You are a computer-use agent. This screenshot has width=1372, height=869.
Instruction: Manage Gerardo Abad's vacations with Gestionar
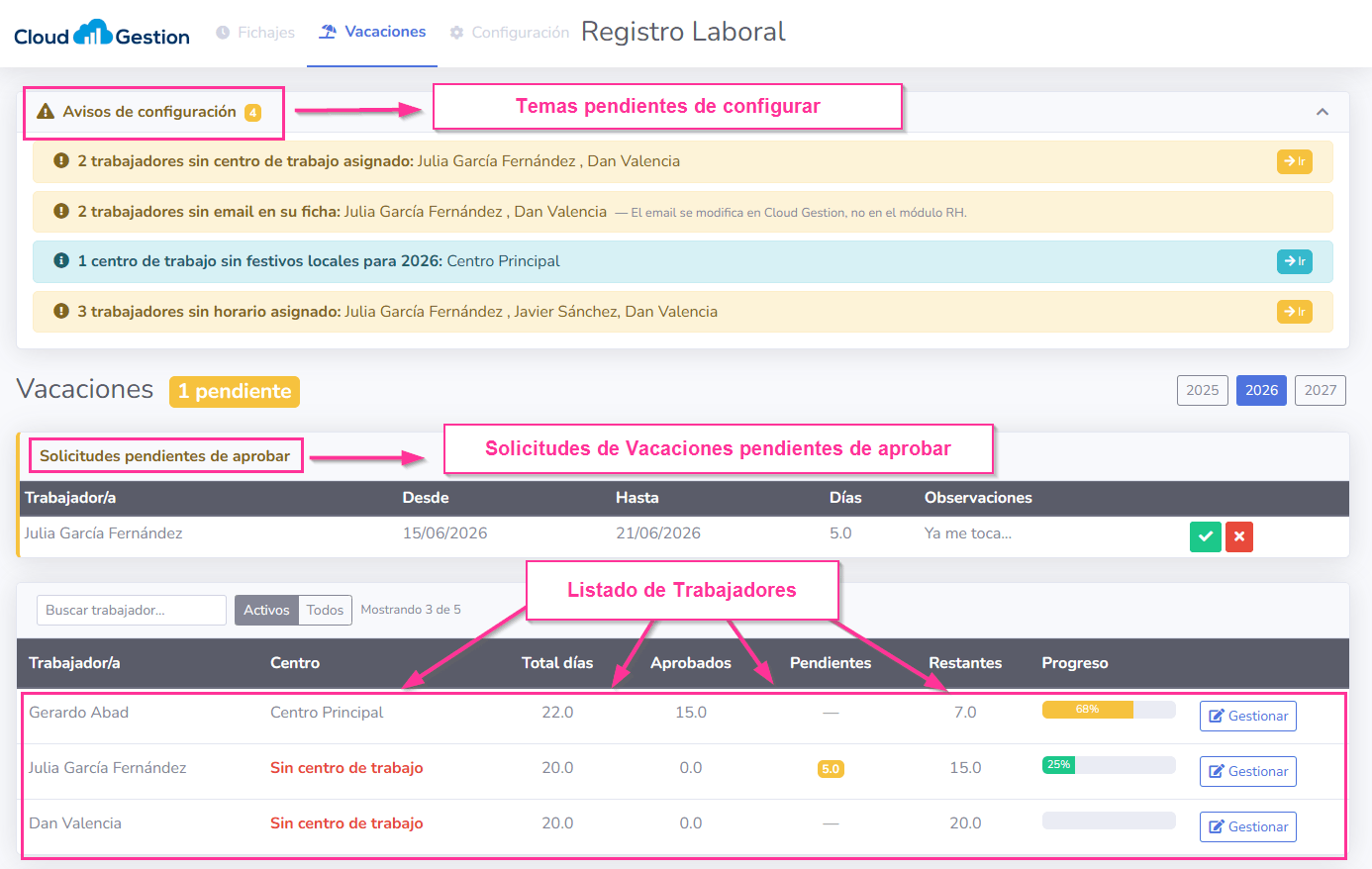coord(1248,716)
